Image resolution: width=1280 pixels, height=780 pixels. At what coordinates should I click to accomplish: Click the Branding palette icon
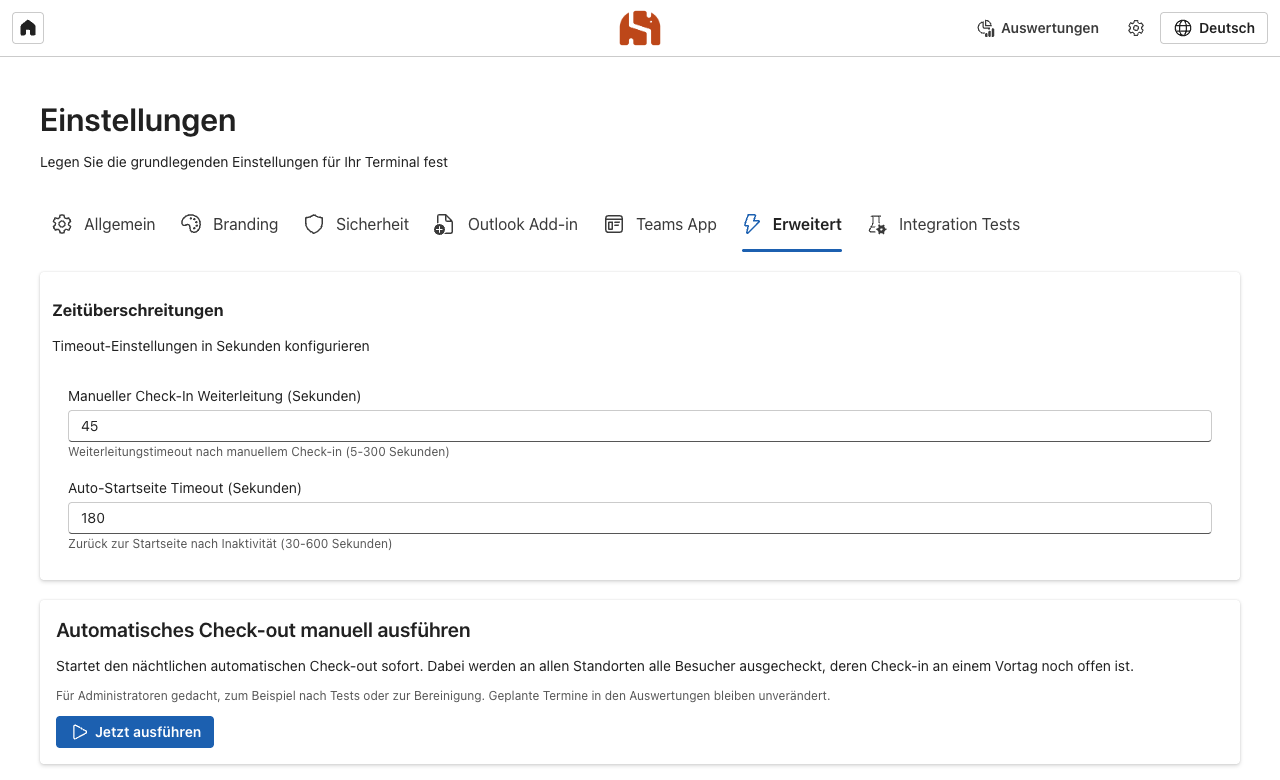[191, 224]
